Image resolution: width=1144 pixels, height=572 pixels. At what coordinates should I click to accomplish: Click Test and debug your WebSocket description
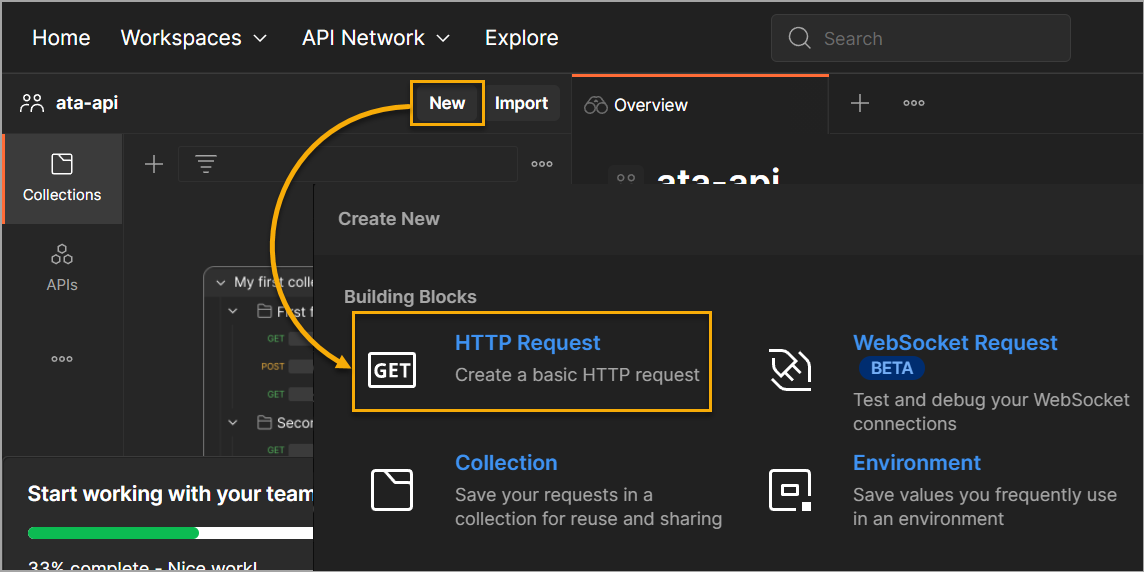tap(992, 411)
